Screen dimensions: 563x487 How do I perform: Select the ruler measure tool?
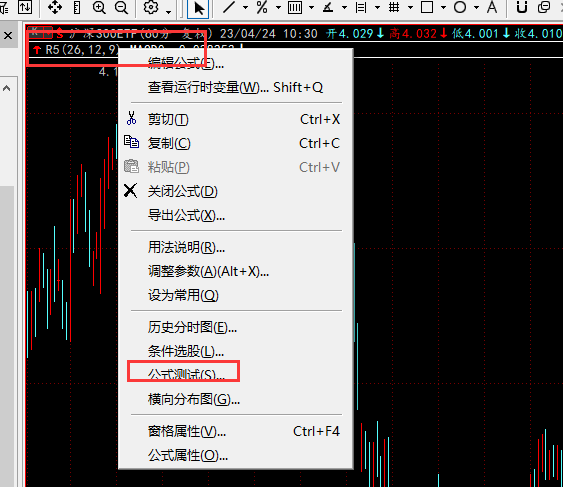(77, 7)
